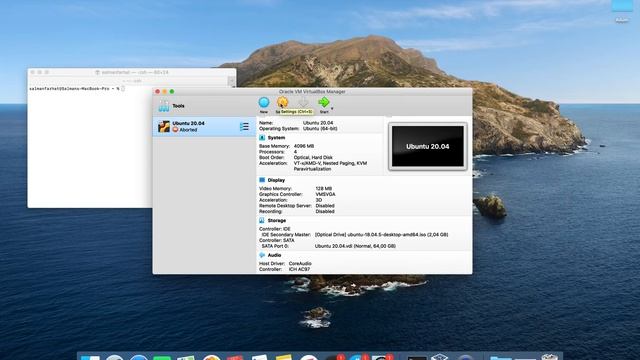The image size is (640, 360).
Task: Click the greyed-out Discard arrow icon
Action: tap(303, 102)
